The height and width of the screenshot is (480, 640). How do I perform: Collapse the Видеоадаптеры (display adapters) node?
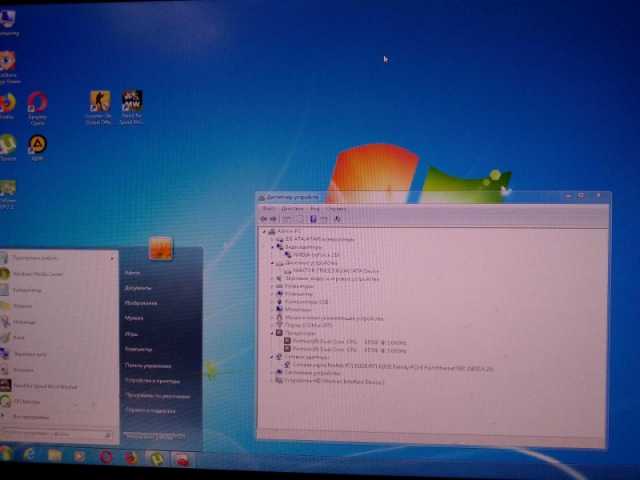pyautogui.click(x=273, y=247)
